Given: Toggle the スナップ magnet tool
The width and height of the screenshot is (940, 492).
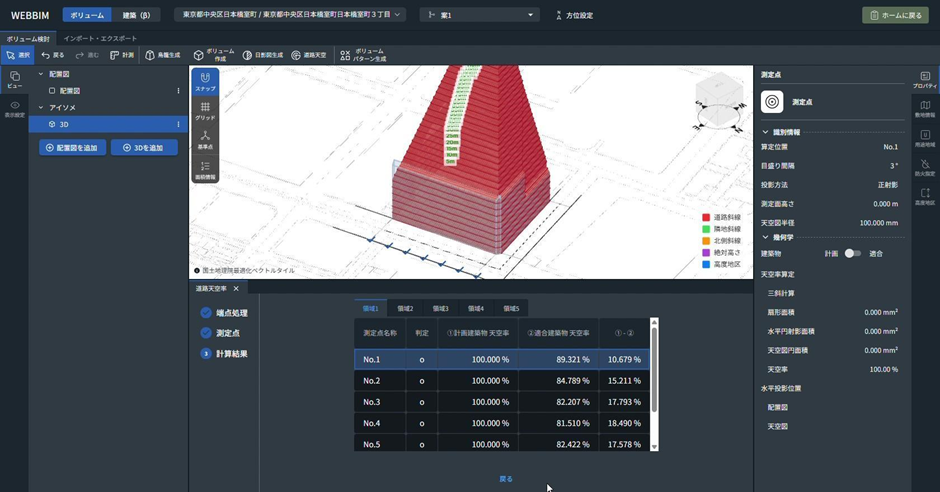Looking at the screenshot, I should pos(204,81).
